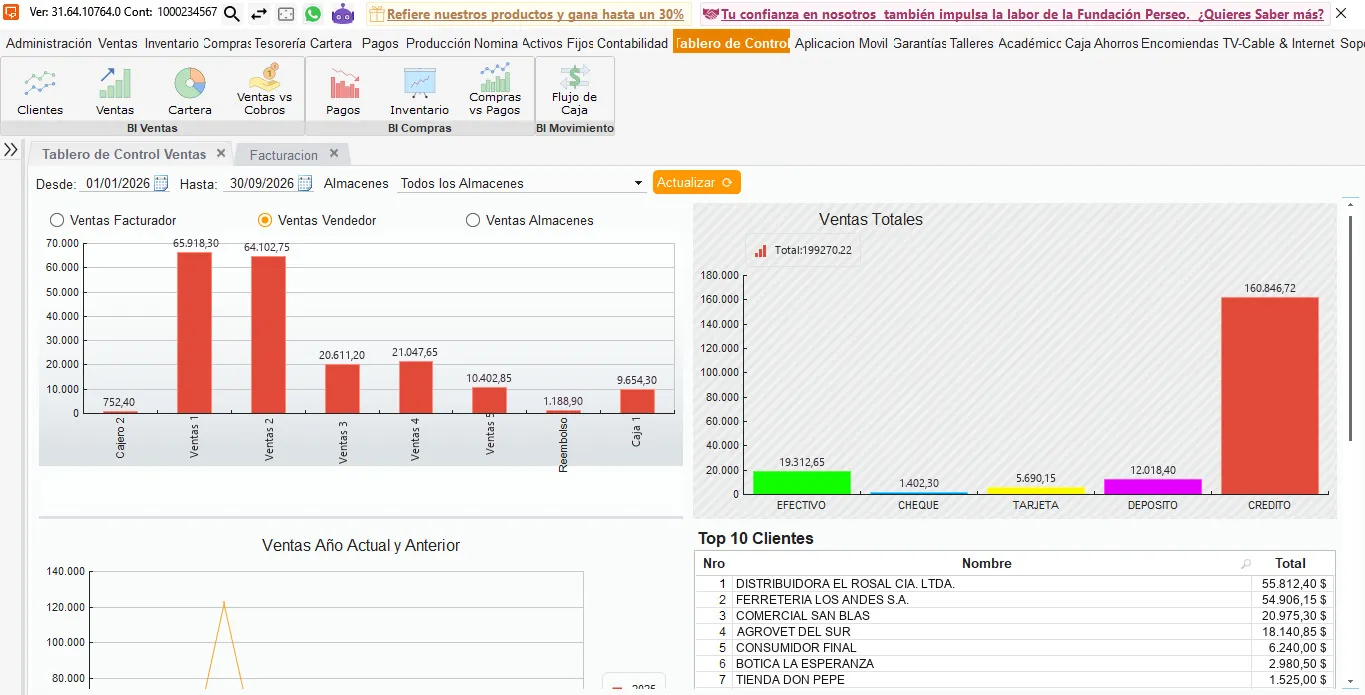
Task: Select Ventas Facturador radio button
Action: point(57,220)
